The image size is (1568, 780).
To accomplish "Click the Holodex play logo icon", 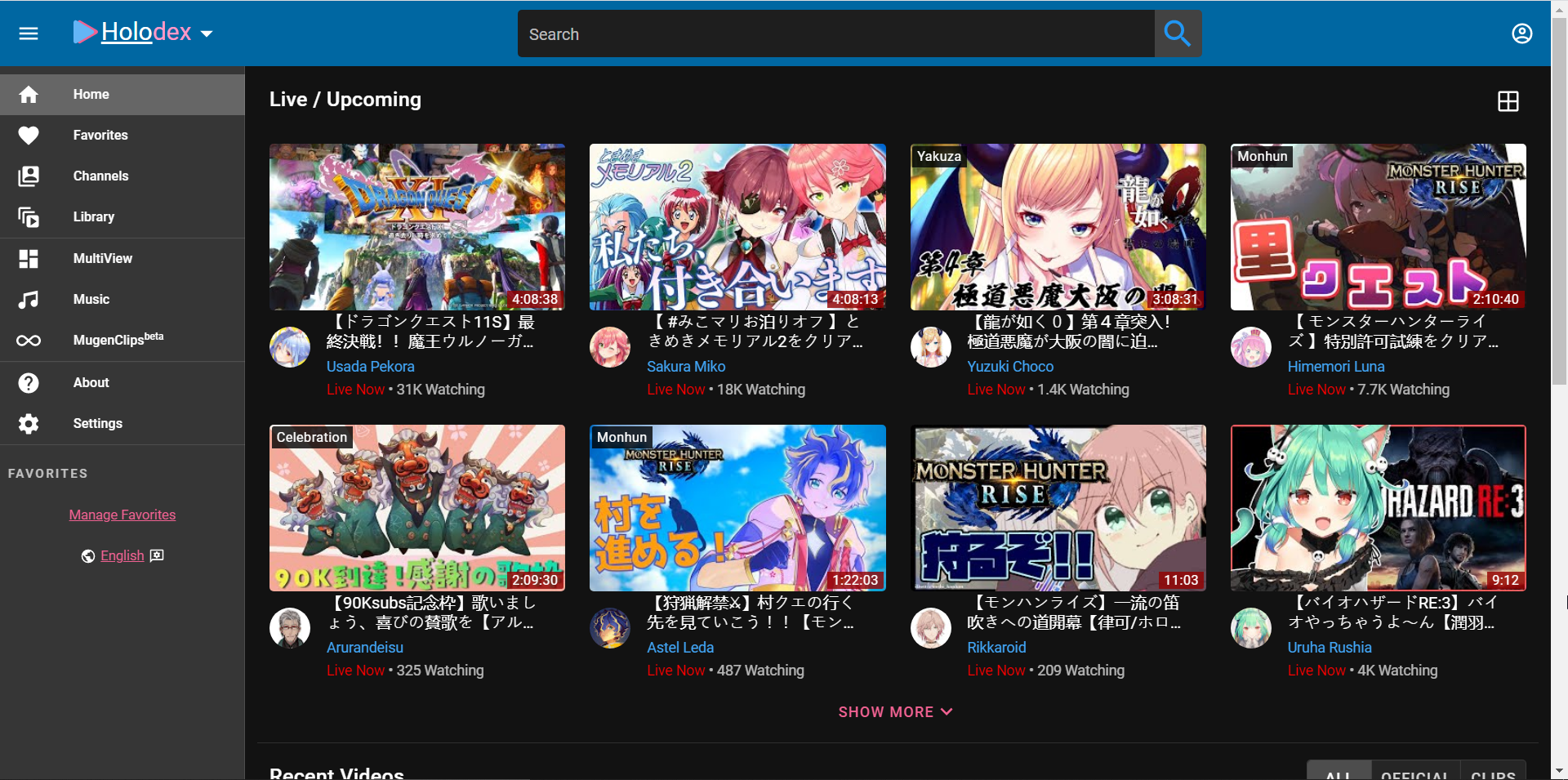I will tap(85, 32).
